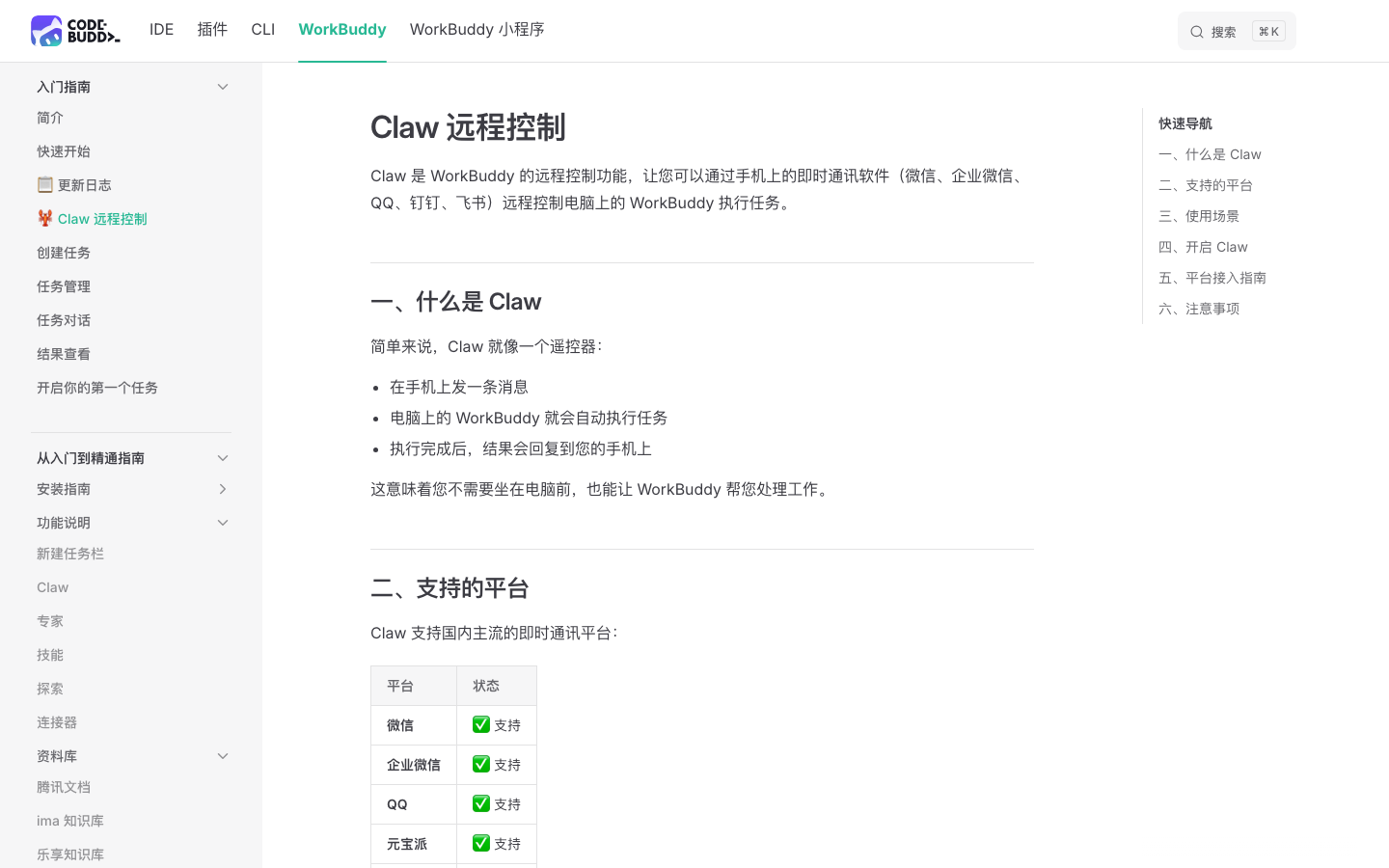Viewport: 1389px width, 868px height.
Task: Open 连接器 under 功能说明
Action: [x=57, y=722]
